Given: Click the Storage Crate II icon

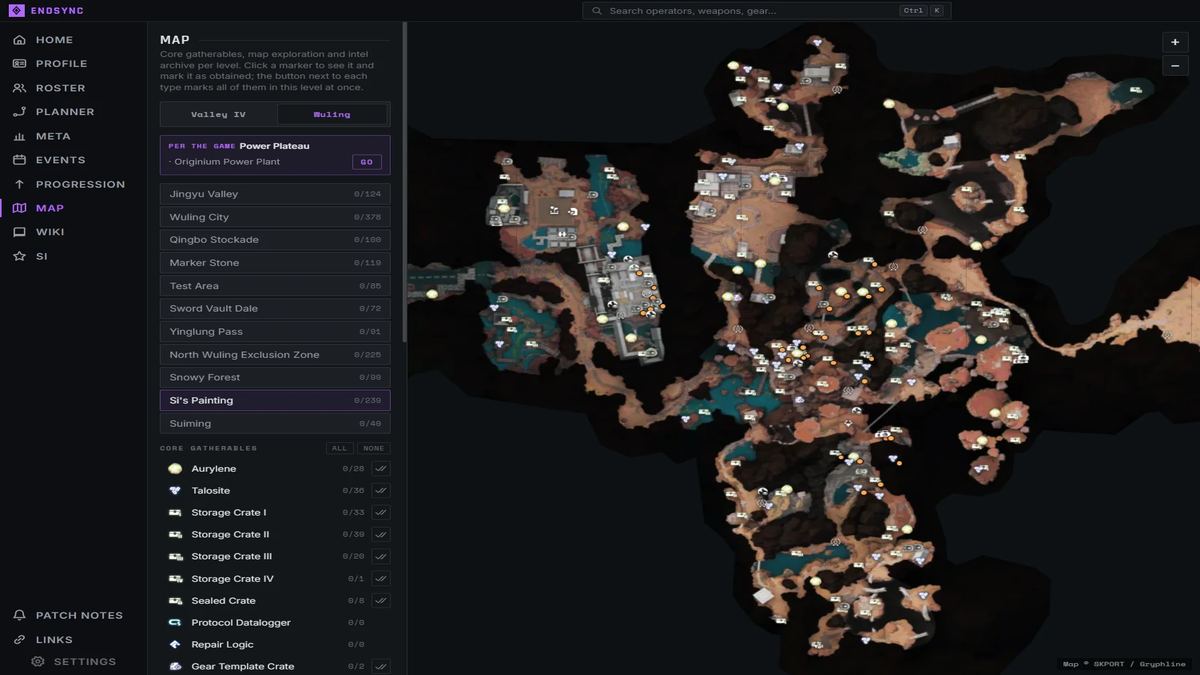Looking at the screenshot, I should [x=175, y=534].
